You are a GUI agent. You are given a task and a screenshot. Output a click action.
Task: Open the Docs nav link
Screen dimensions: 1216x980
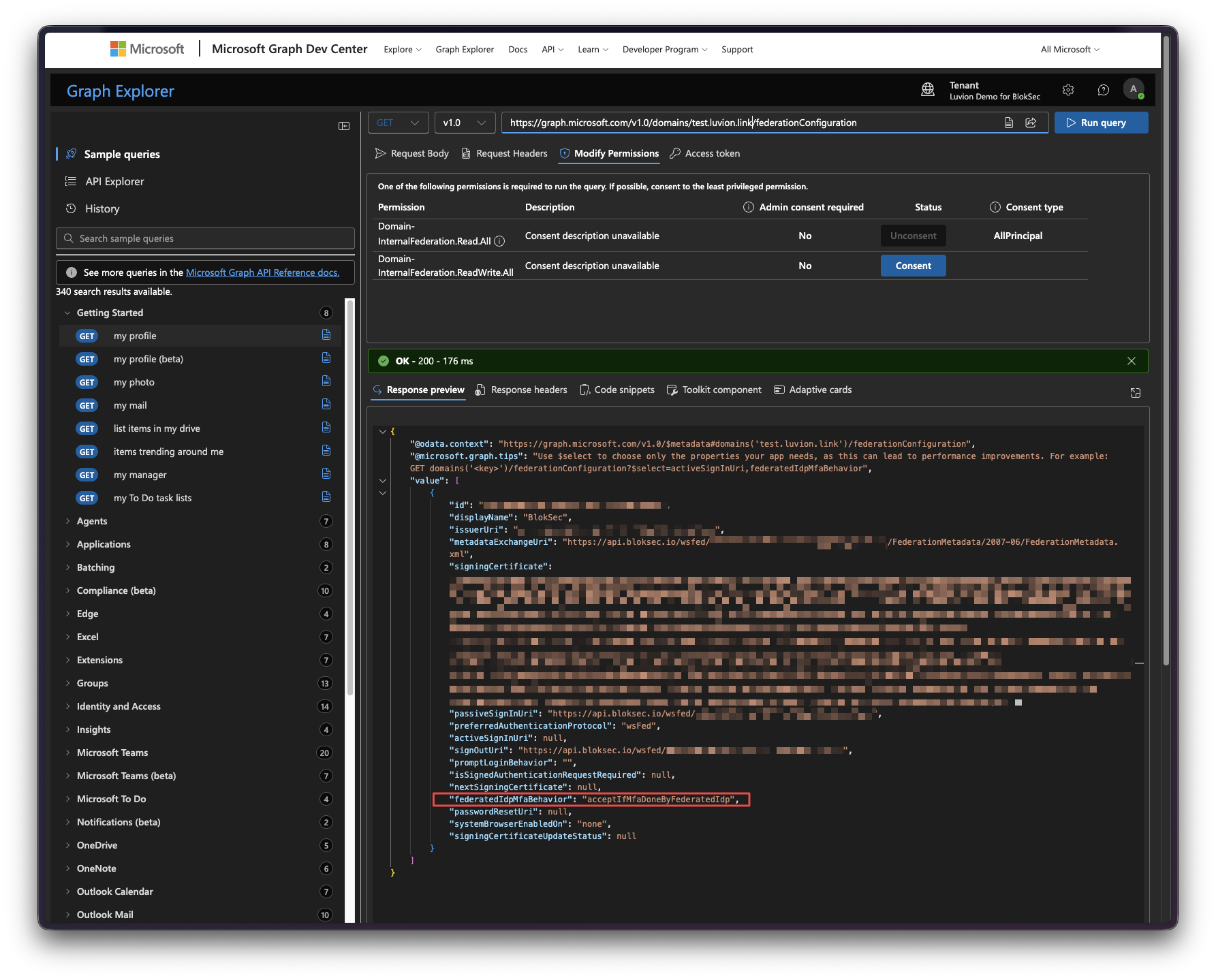coord(518,49)
